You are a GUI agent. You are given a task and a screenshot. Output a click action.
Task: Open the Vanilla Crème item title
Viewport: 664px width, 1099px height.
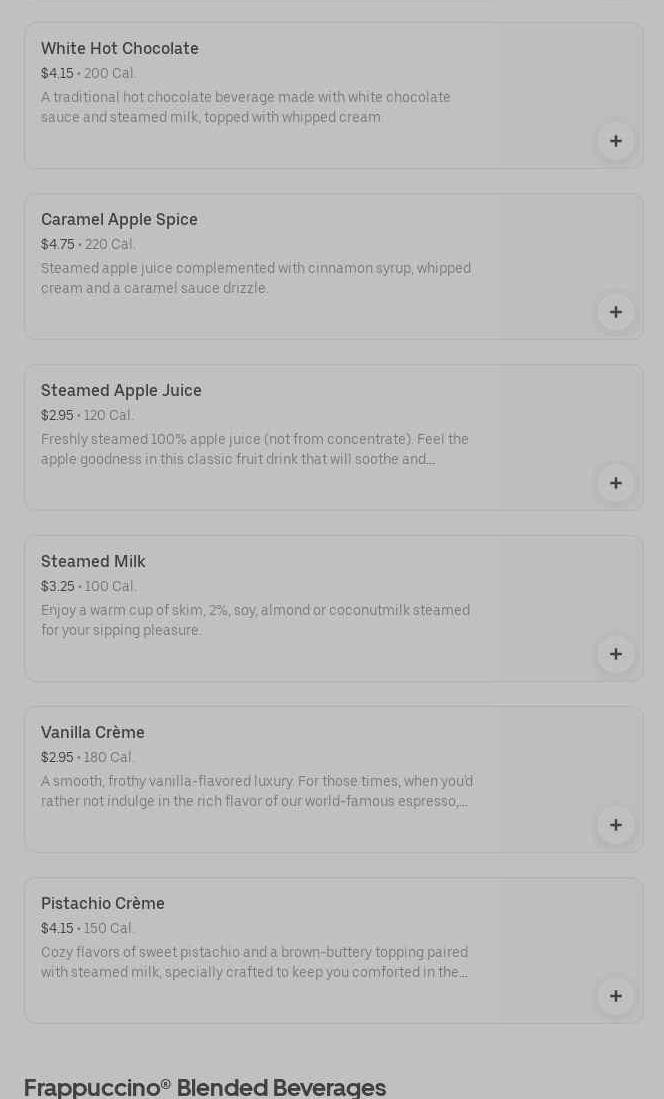coord(93,733)
